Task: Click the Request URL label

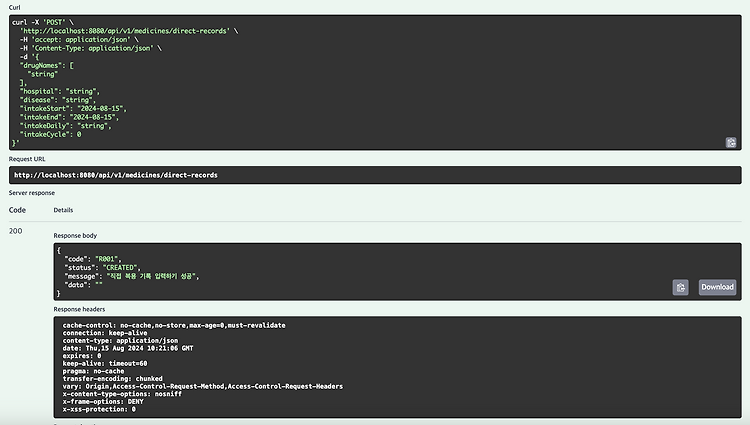Action: tap(27, 159)
